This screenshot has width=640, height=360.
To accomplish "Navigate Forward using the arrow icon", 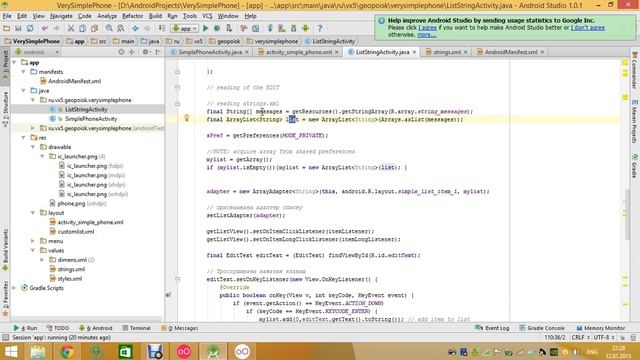I will coord(147,28).
